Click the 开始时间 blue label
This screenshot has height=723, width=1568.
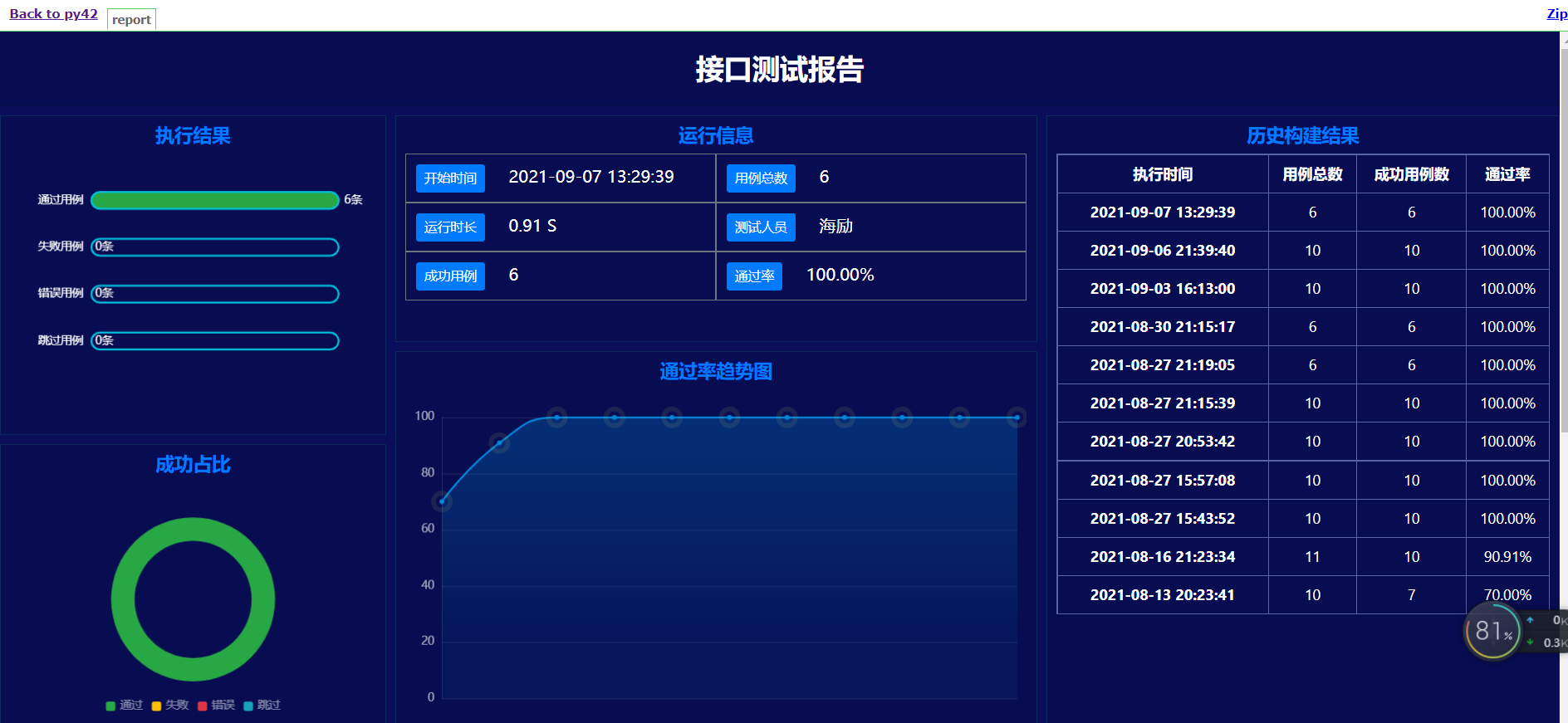(x=450, y=178)
